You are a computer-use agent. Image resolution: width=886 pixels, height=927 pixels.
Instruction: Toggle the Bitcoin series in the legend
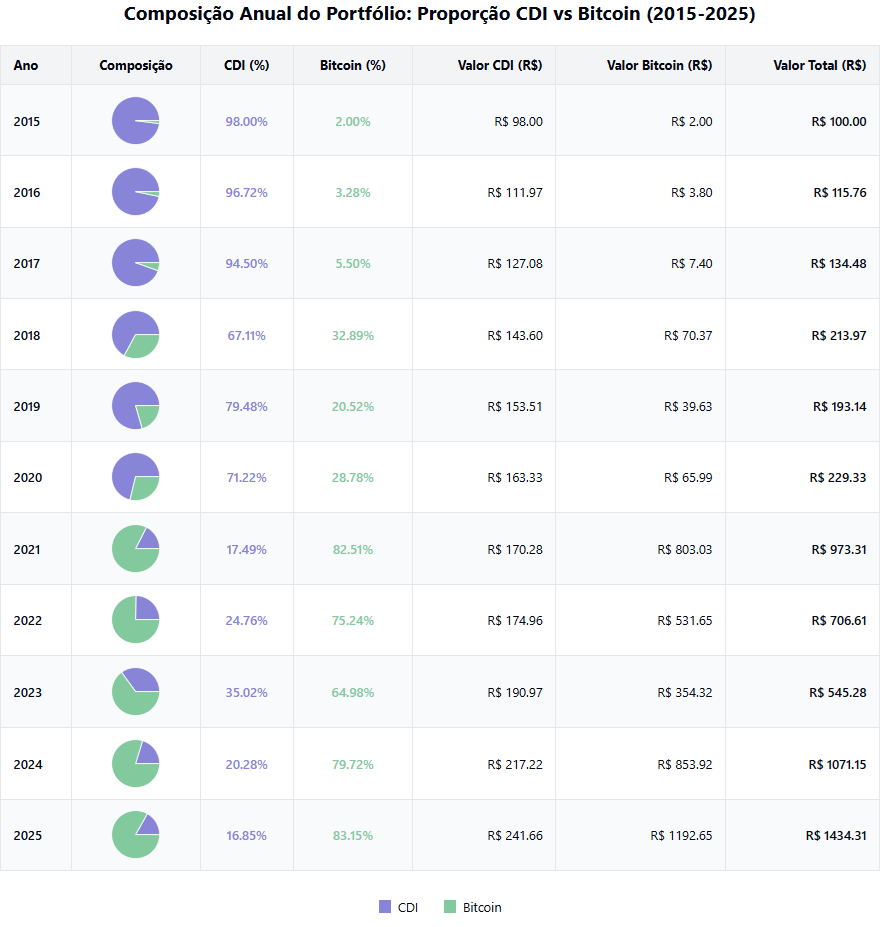470,907
